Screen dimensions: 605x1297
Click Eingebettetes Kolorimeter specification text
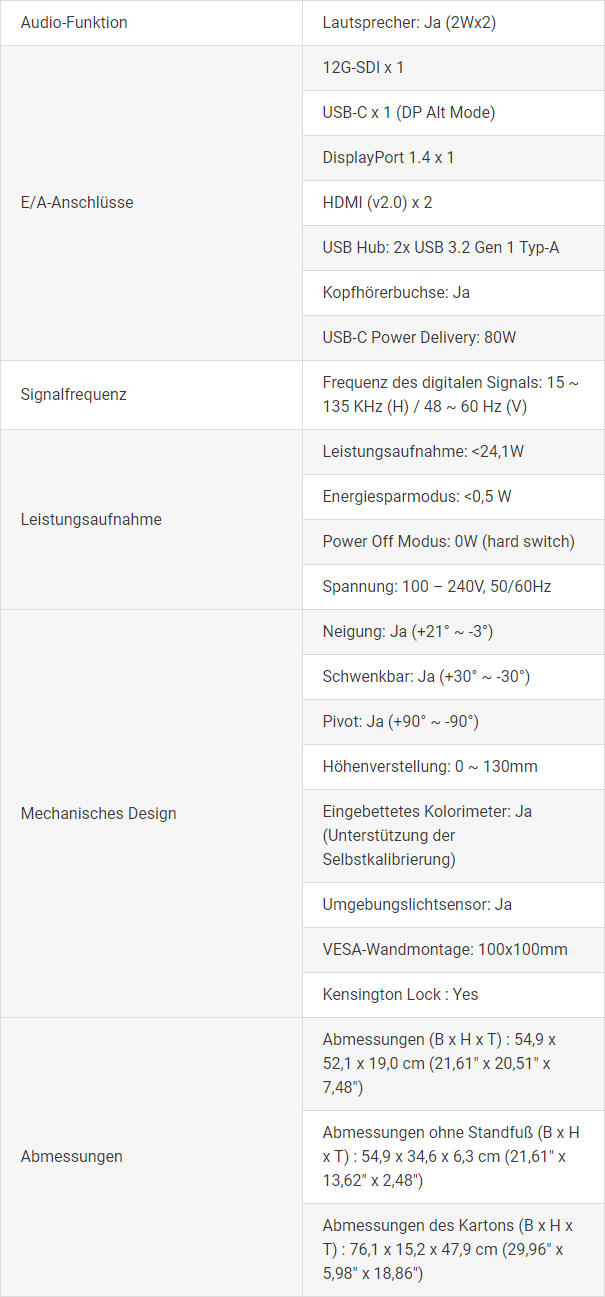click(x=427, y=836)
